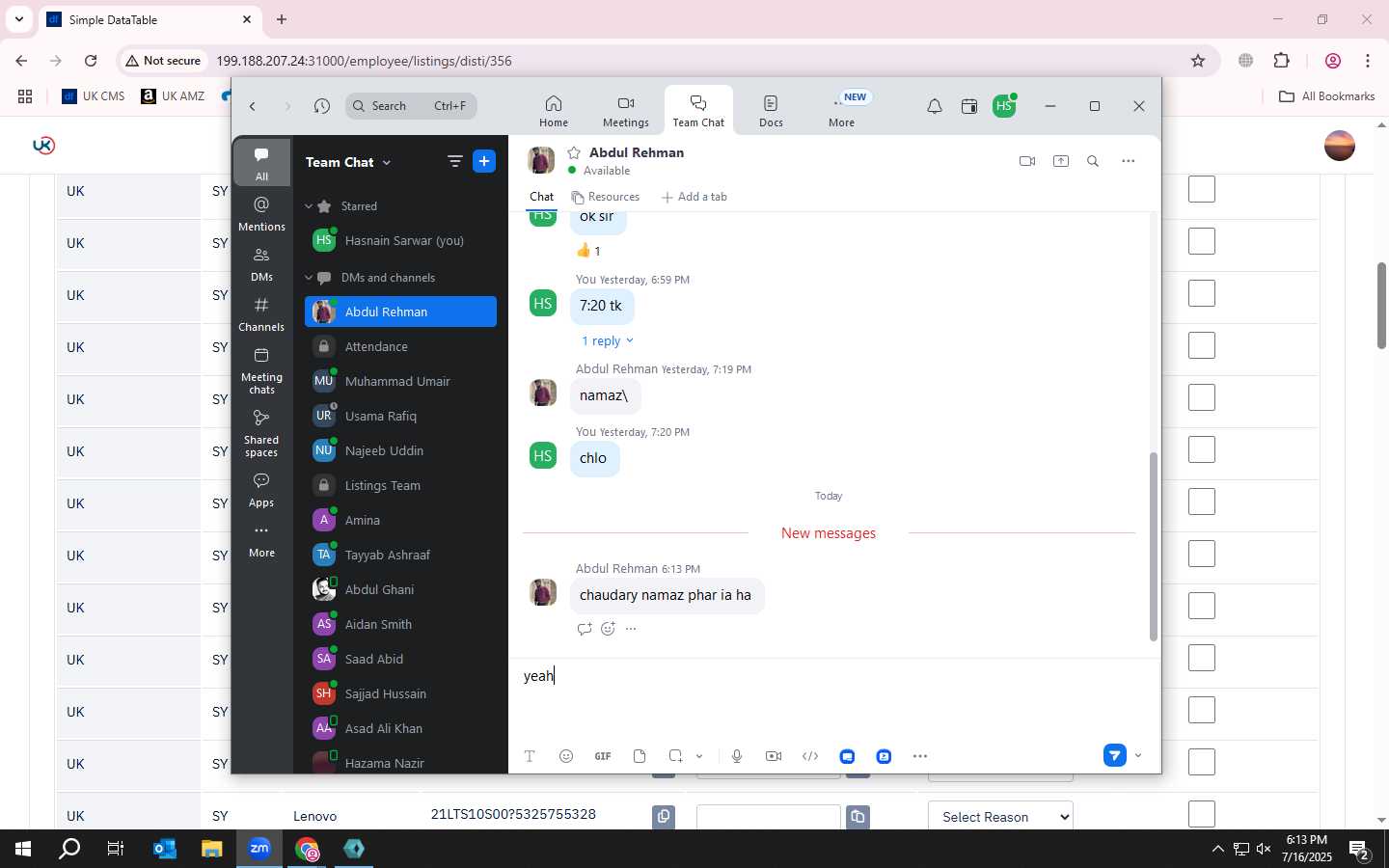Open Meeting chats in the sidebar
The width and height of the screenshot is (1389, 868).
(x=261, y=370)
